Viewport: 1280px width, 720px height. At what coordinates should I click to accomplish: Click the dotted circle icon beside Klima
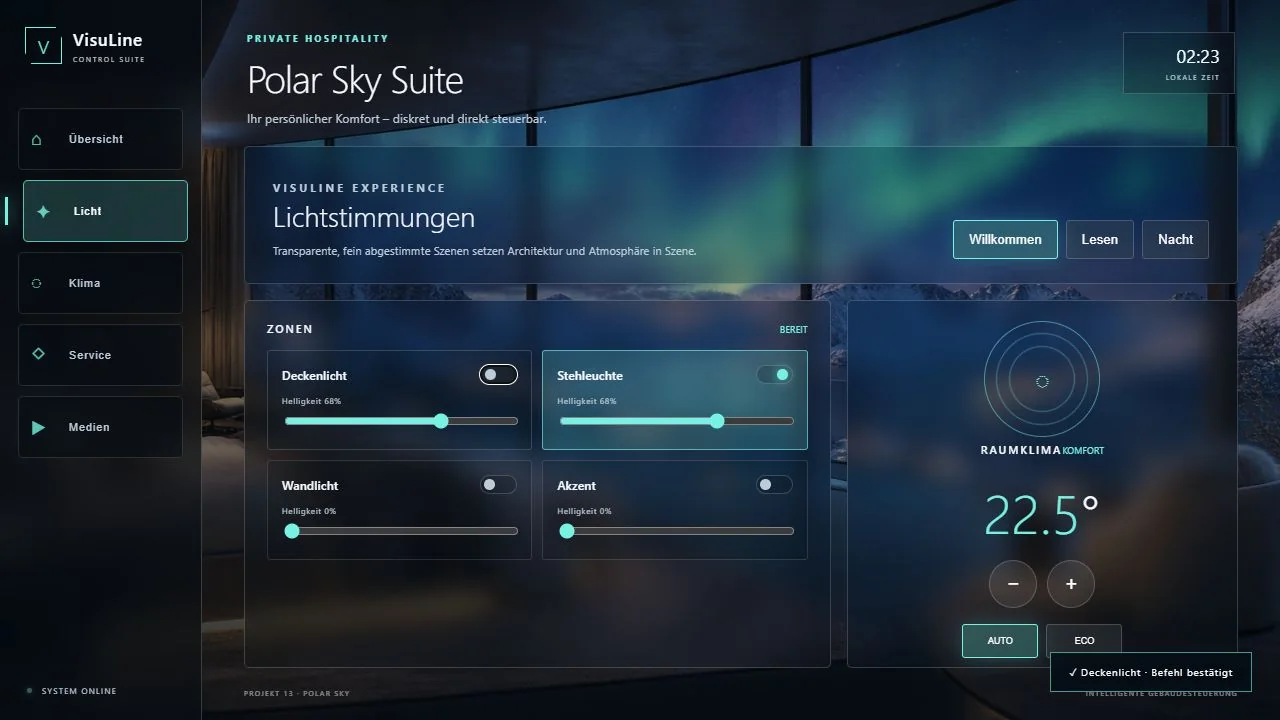pyautogui.click(x=37, y=284)
